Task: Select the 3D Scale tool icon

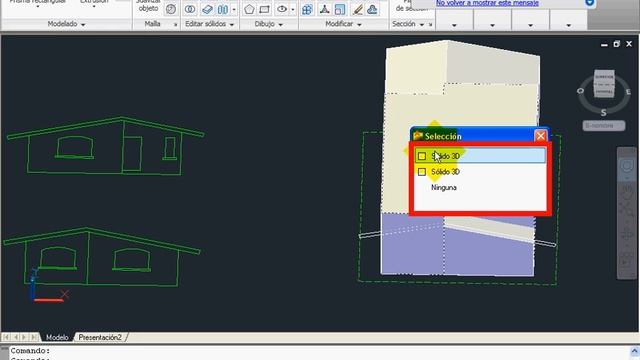Action: [340, 9]
